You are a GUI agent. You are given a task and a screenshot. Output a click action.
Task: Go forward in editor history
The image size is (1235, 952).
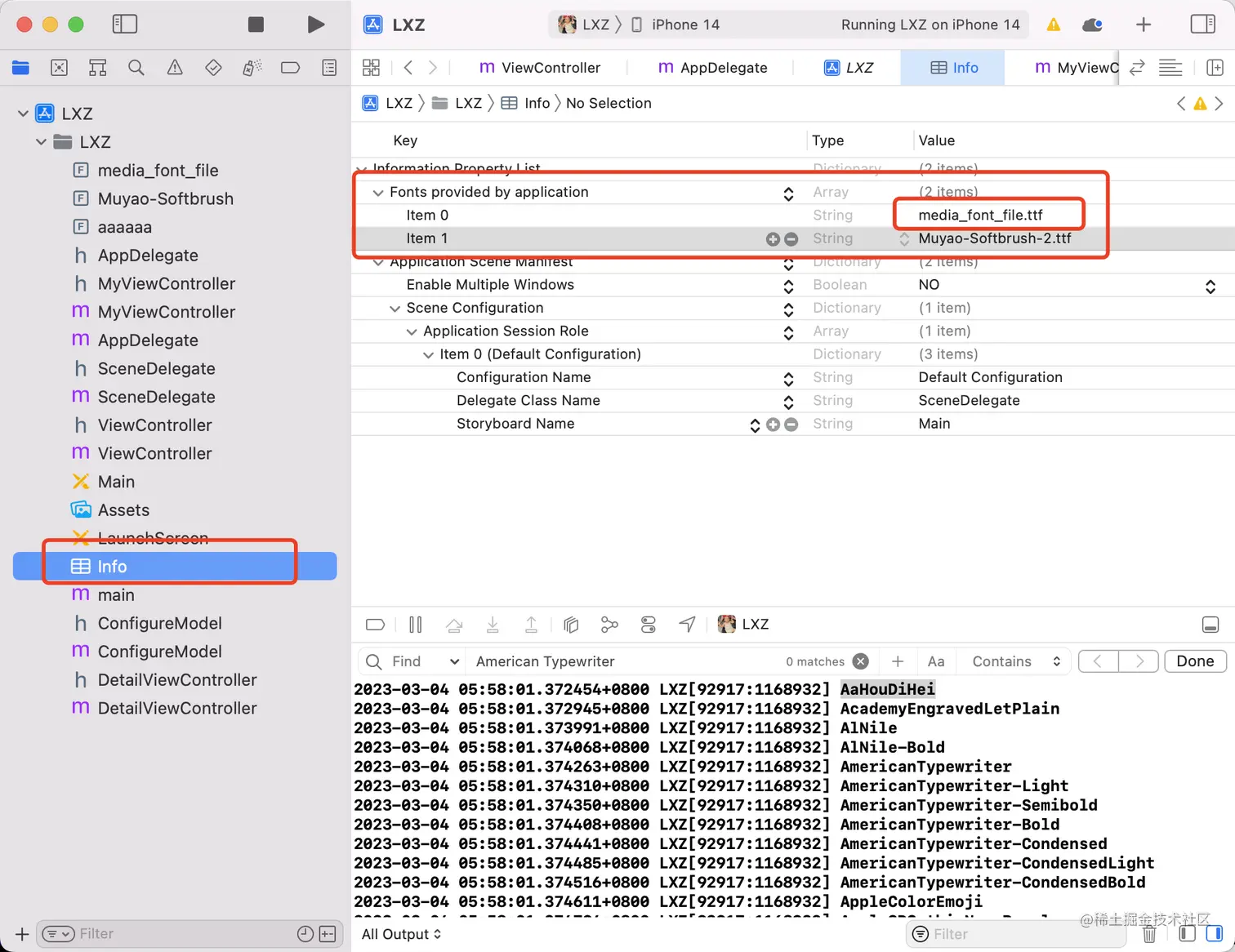[x=433, y=68]
